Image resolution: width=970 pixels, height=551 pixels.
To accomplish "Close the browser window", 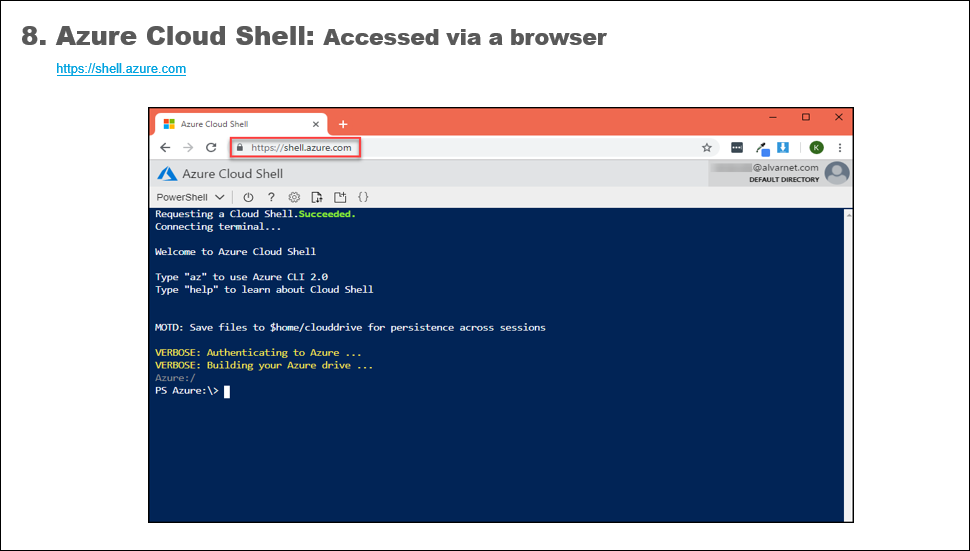I will pyautogui.click(x=838, y=117).
